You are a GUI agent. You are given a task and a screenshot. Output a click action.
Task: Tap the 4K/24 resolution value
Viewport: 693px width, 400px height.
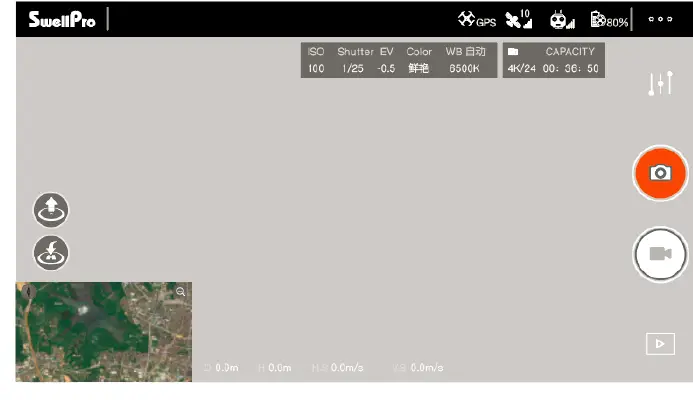522,69
